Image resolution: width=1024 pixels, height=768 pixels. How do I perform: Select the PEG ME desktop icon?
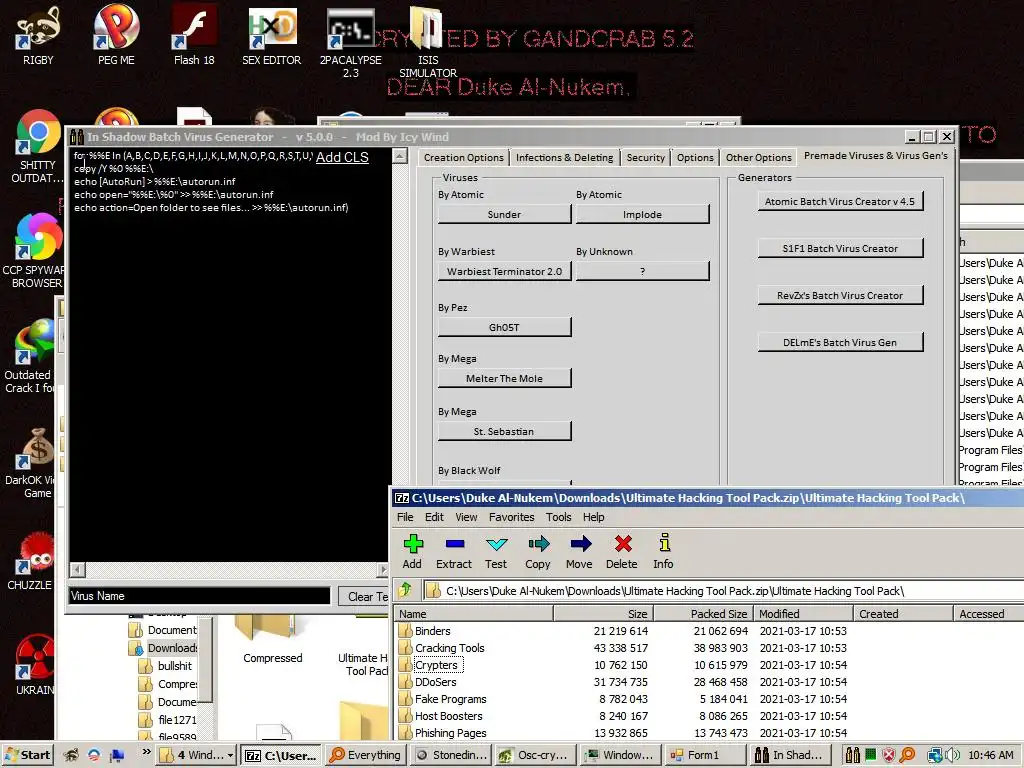click(116, 36)
